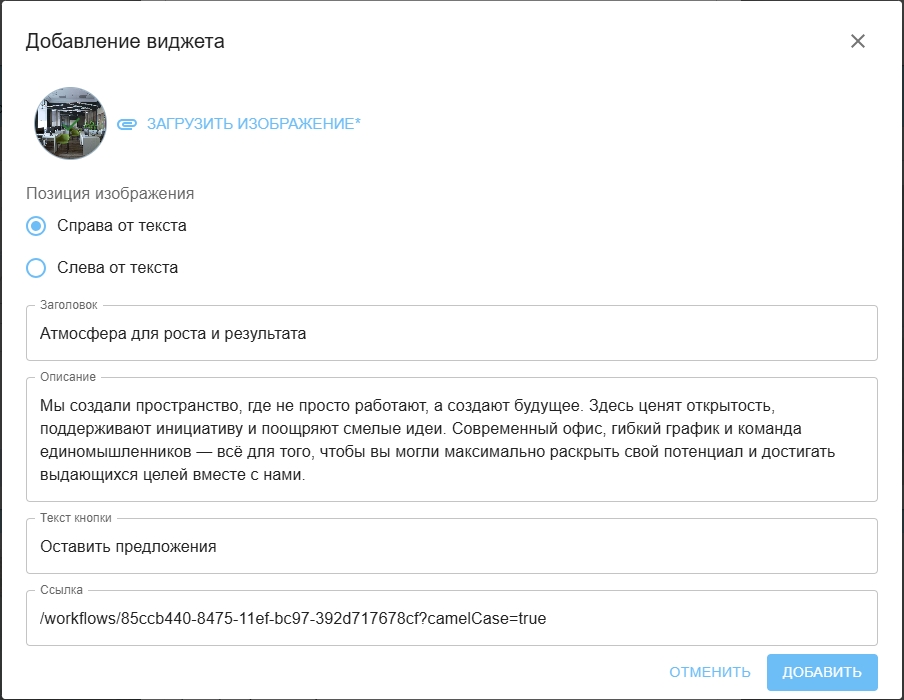
Task: Click the ЗАГРУЗИТЬ ИЗОБРАЖЕНИЕ upload link
Action: [x=253, y=124]
